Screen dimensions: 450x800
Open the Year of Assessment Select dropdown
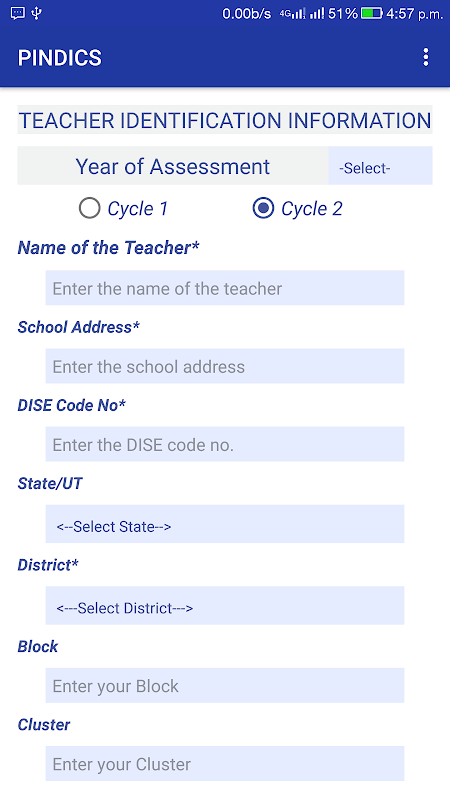(380, 166)
